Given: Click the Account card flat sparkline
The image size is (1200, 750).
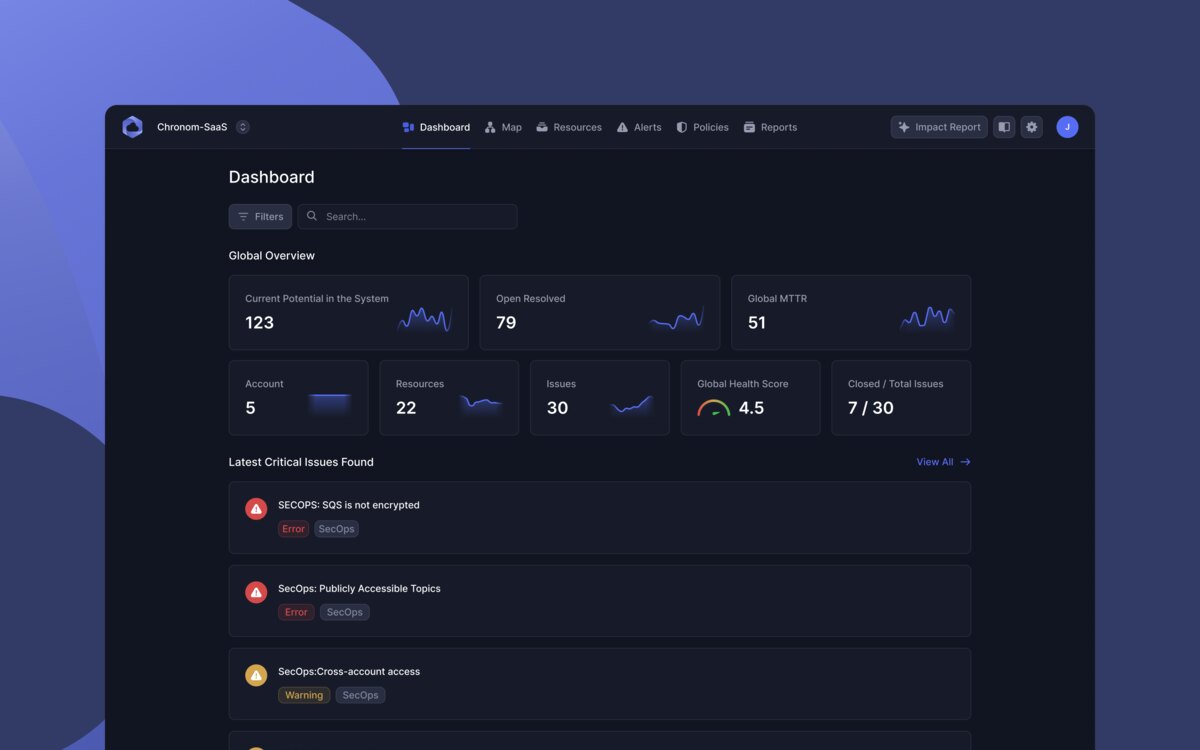Looking at the screenshot, I should click(x=330, y=404).
